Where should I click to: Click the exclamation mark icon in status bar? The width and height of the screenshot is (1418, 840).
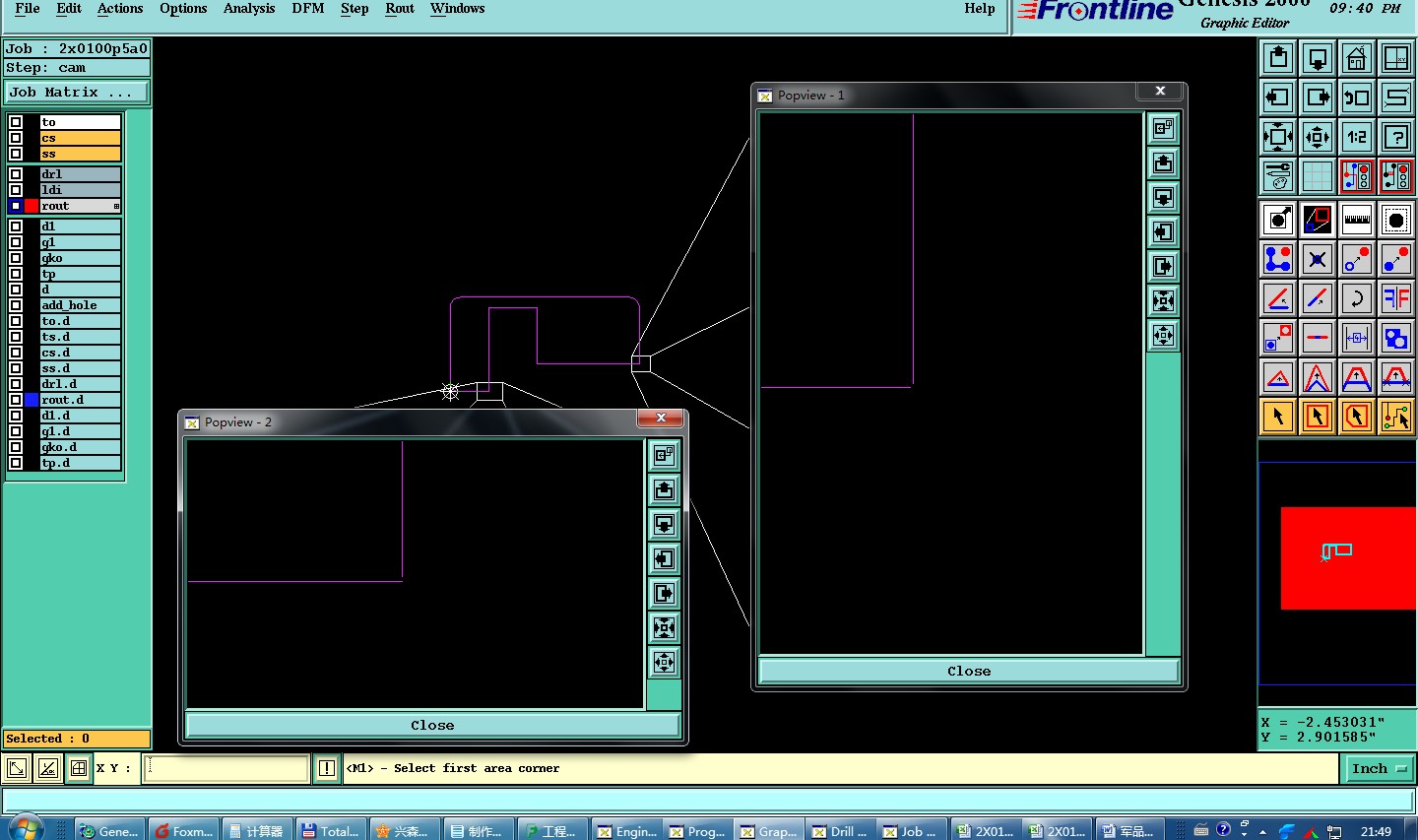(327, 768)
